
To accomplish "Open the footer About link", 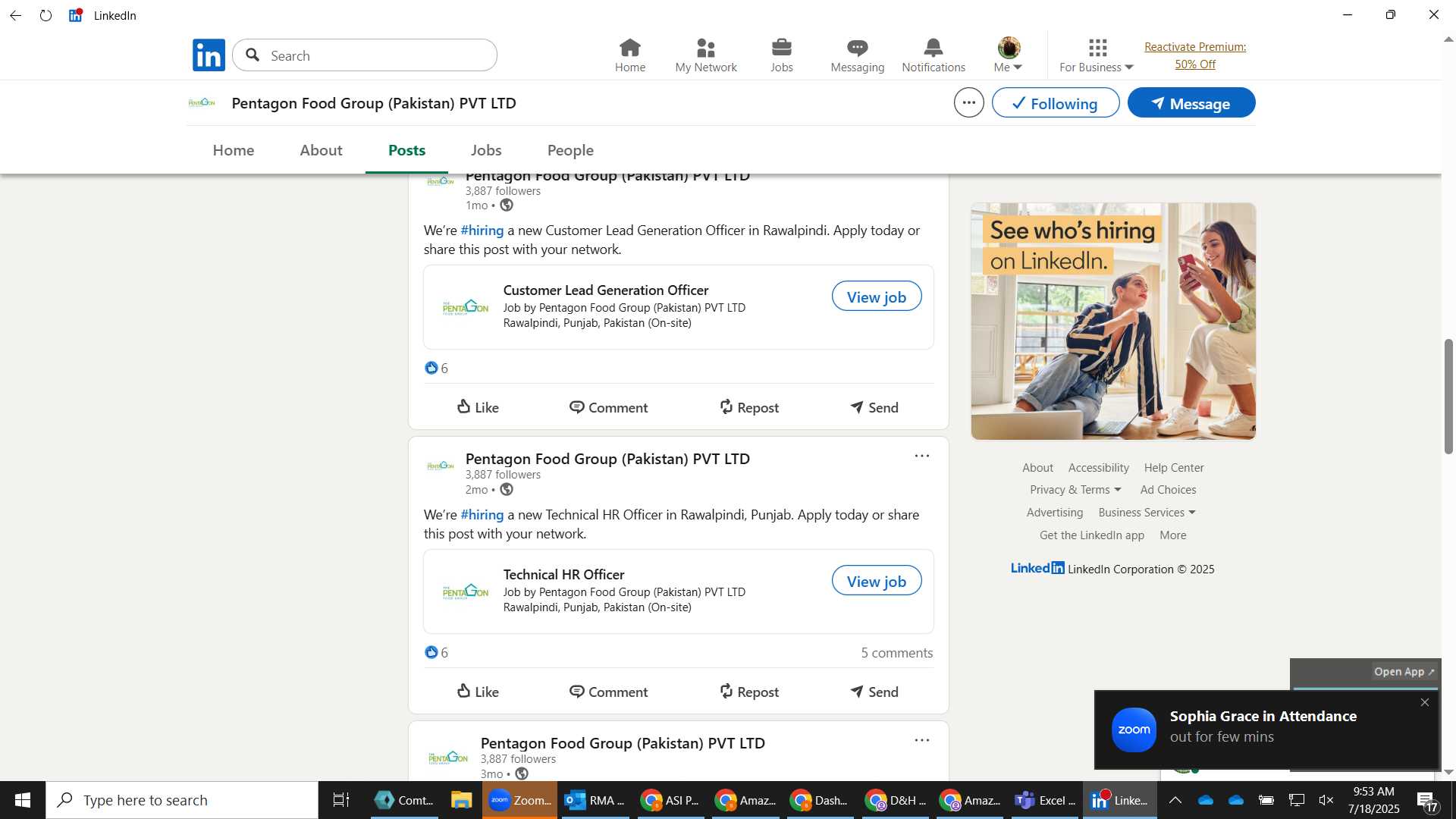I will click(x=1037, y=468).
